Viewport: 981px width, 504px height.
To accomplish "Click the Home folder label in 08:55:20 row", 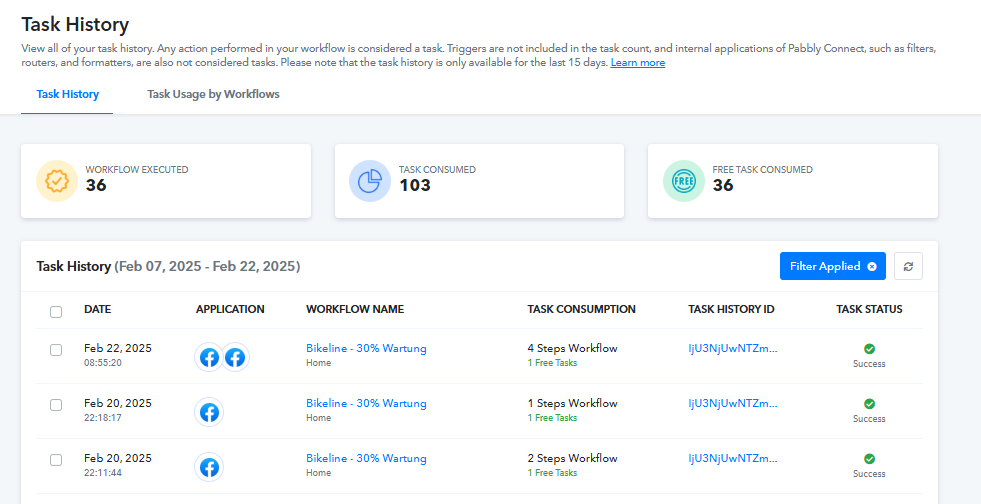I will [318, 363].
